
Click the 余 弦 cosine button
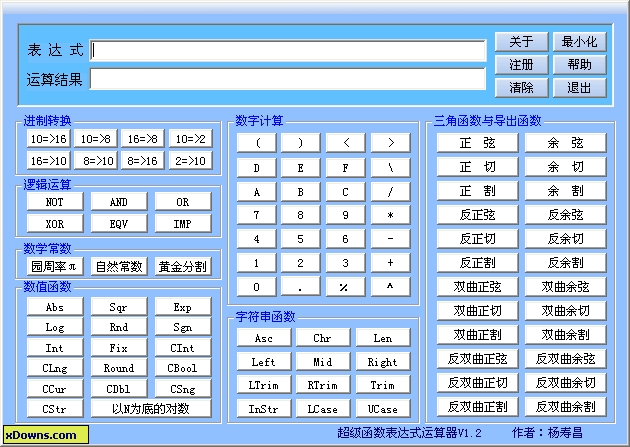[x=565, y=143]
